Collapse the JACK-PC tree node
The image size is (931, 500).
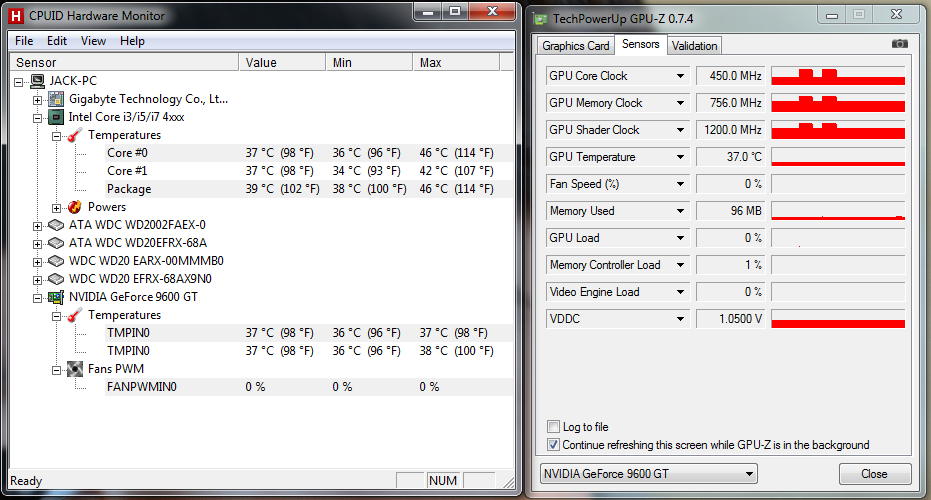click(18, 82)
